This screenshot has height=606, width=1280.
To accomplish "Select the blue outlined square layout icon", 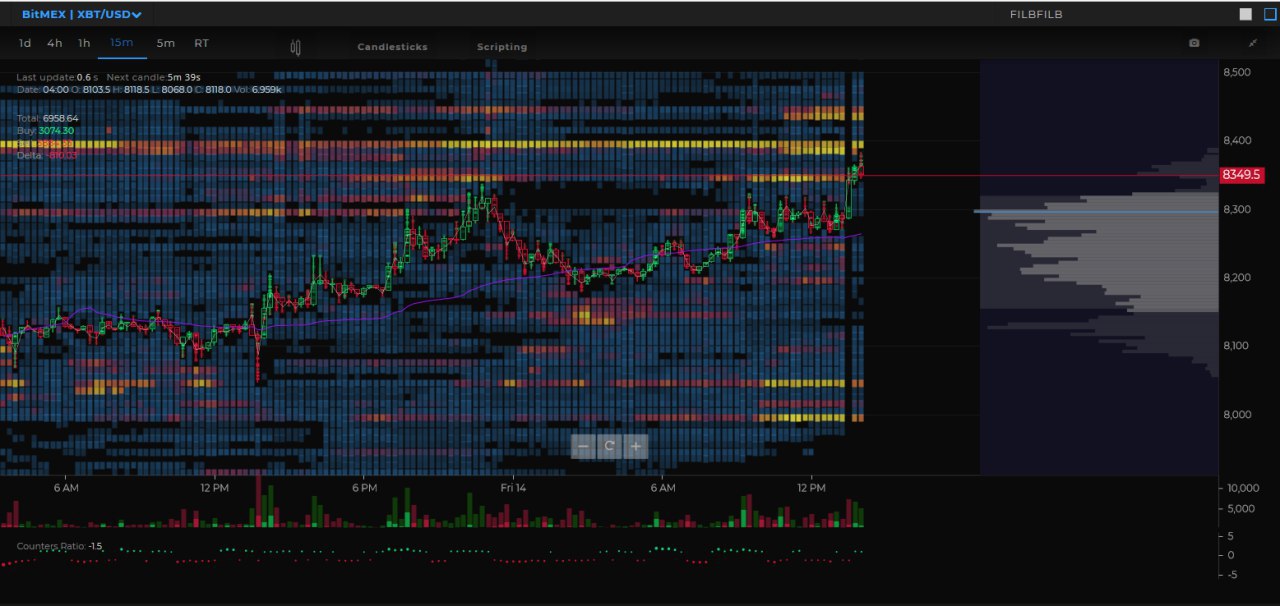I will [x=1267, y=14].
